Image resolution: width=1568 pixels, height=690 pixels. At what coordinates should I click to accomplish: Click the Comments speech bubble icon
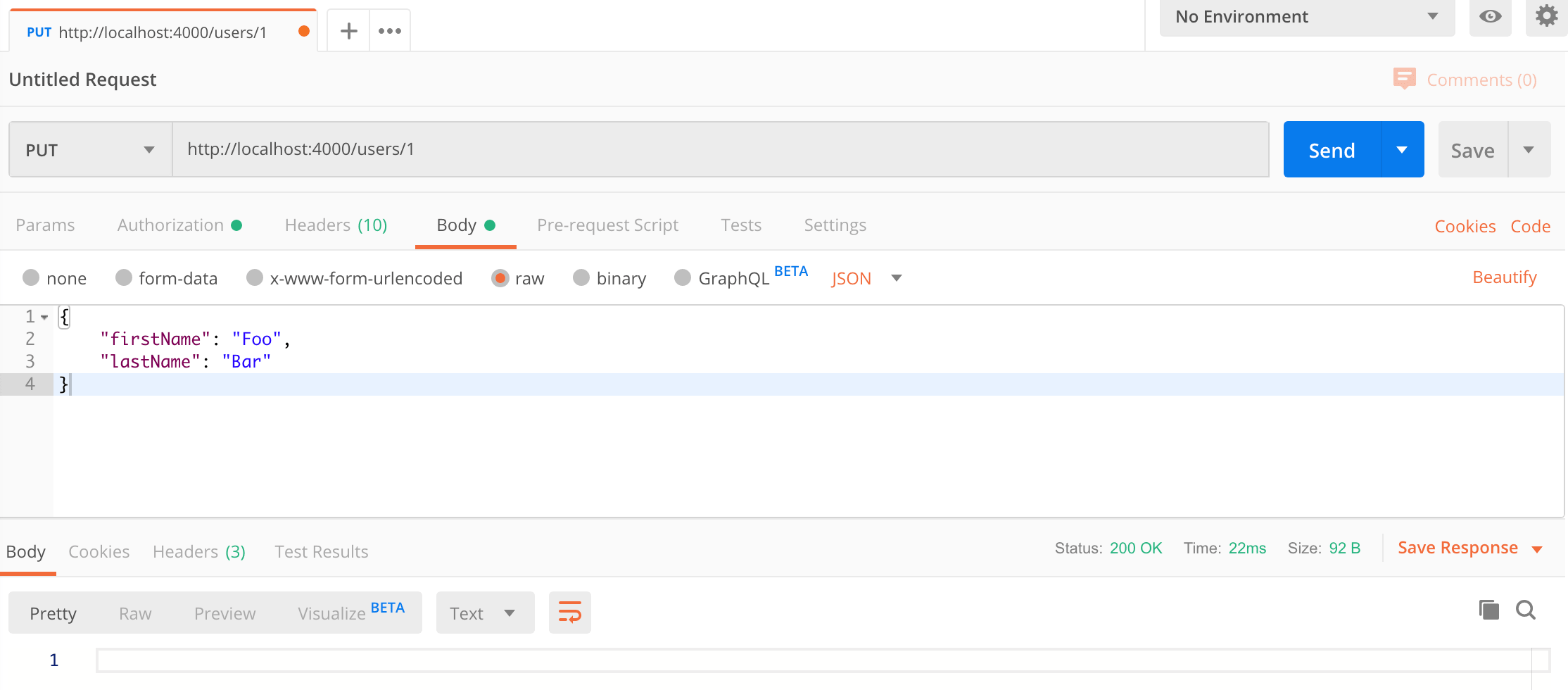[1404, 79]
